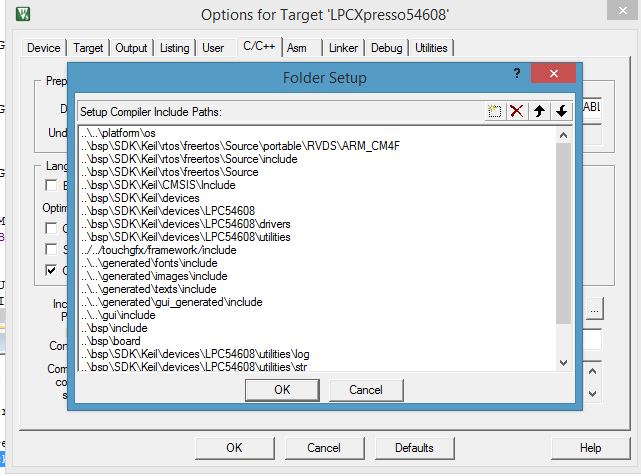The width and height of the screenshot is (641, 476).
Task: Click the include paths list scroll down arrow
Action: point(563,363)
